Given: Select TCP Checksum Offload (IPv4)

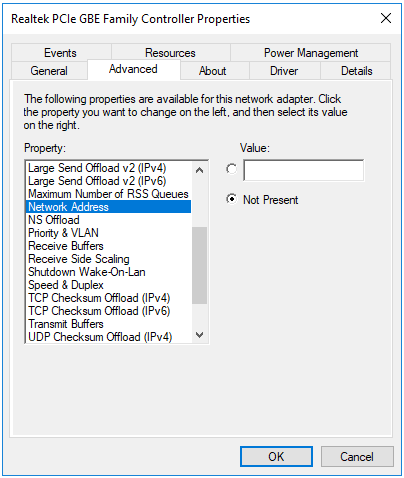Looking at the screenshot, I should (108, 298).
